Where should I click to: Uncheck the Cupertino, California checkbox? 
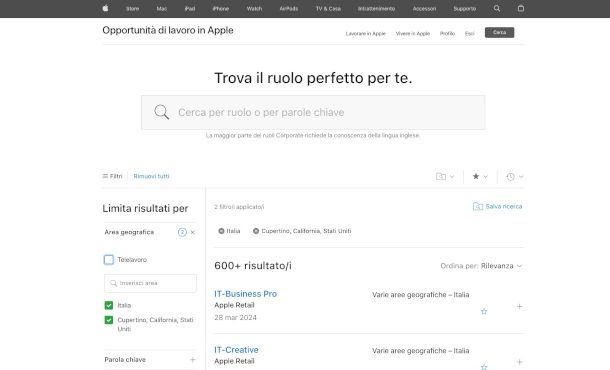[109, 320]
